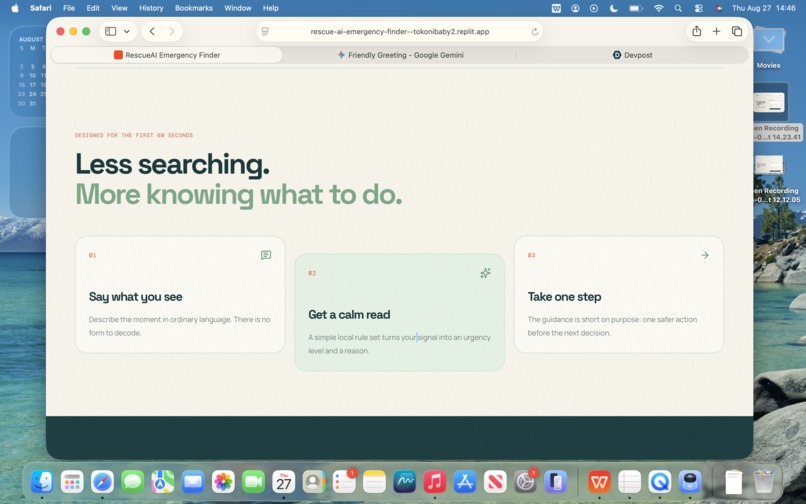Click the 'Say what you see' heading
This screenshot has width=806, height=504.
[x=136, y=297]
